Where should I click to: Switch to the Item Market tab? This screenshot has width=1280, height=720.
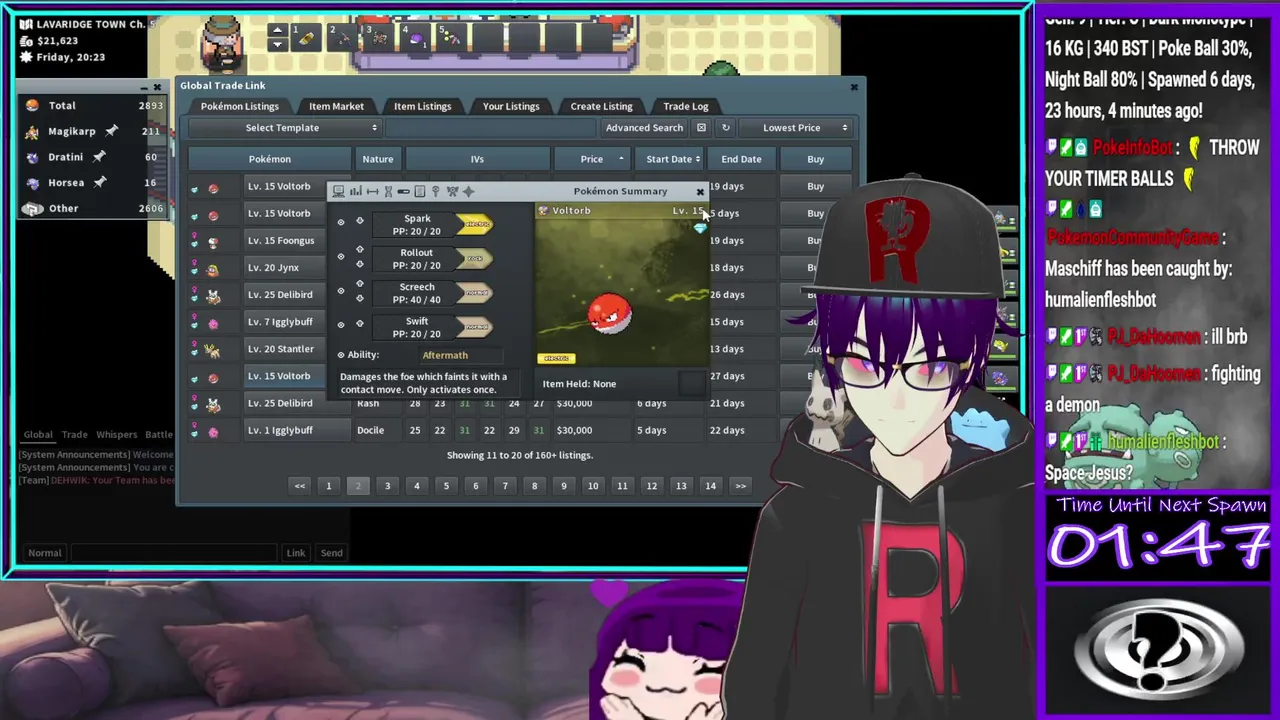click(x=336, y=106)
